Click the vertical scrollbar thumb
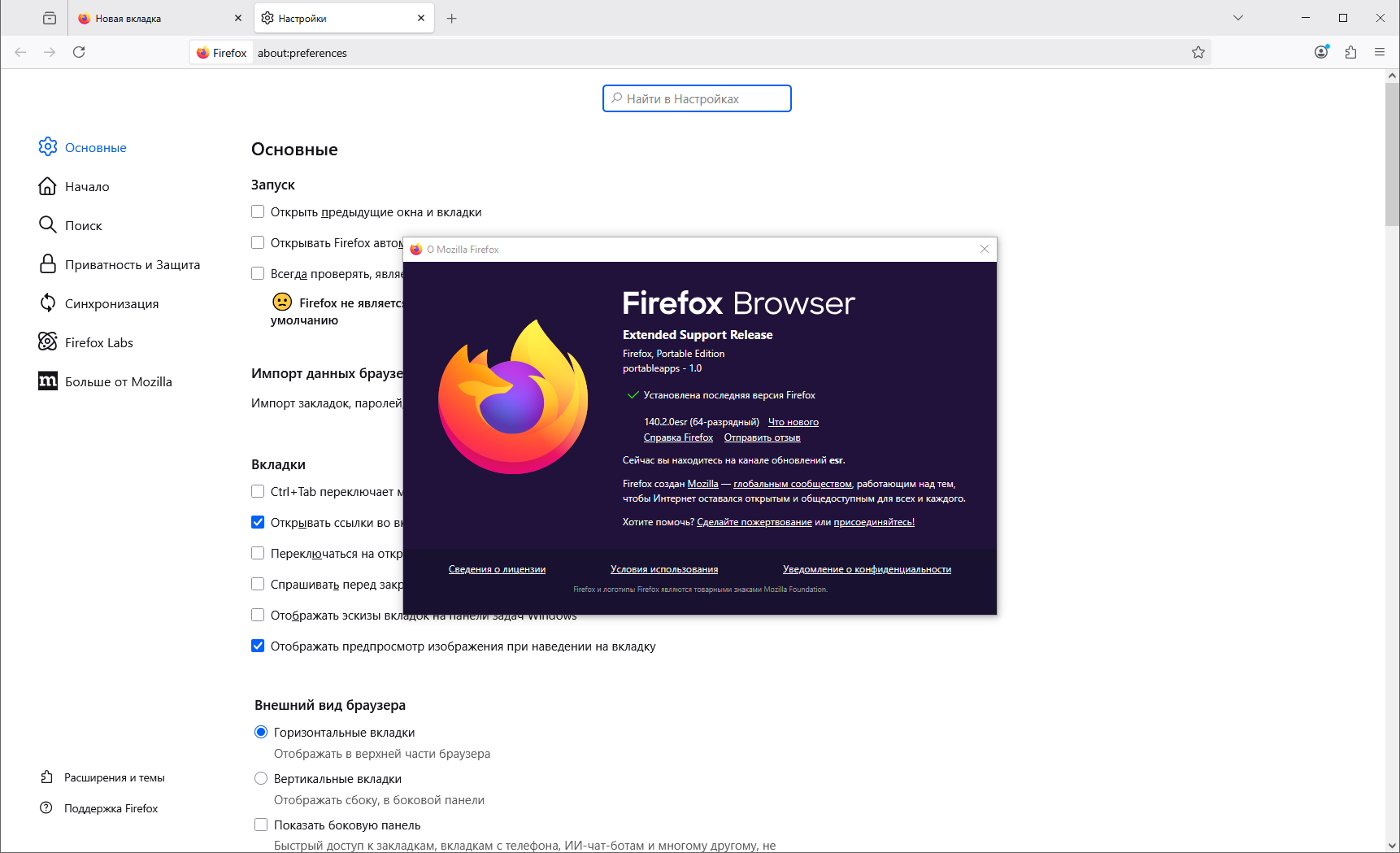Image resolution: width=1400 pixels, height=853 pixels. click(1392, 154)
